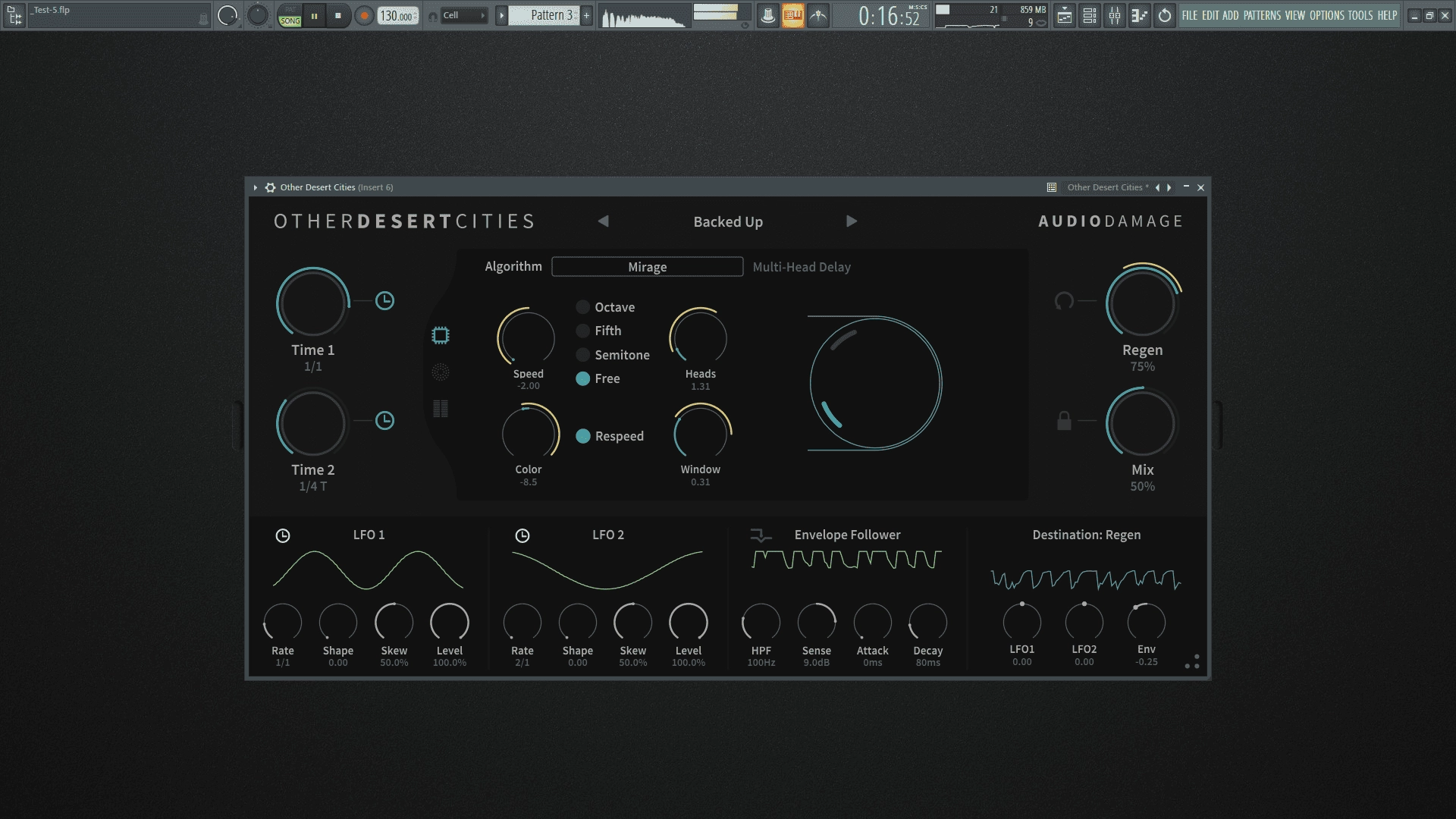Screen dimensions: 1456x819
Task: Click the hat-shaped icon in the top toolbar
Action: [768, 15]
